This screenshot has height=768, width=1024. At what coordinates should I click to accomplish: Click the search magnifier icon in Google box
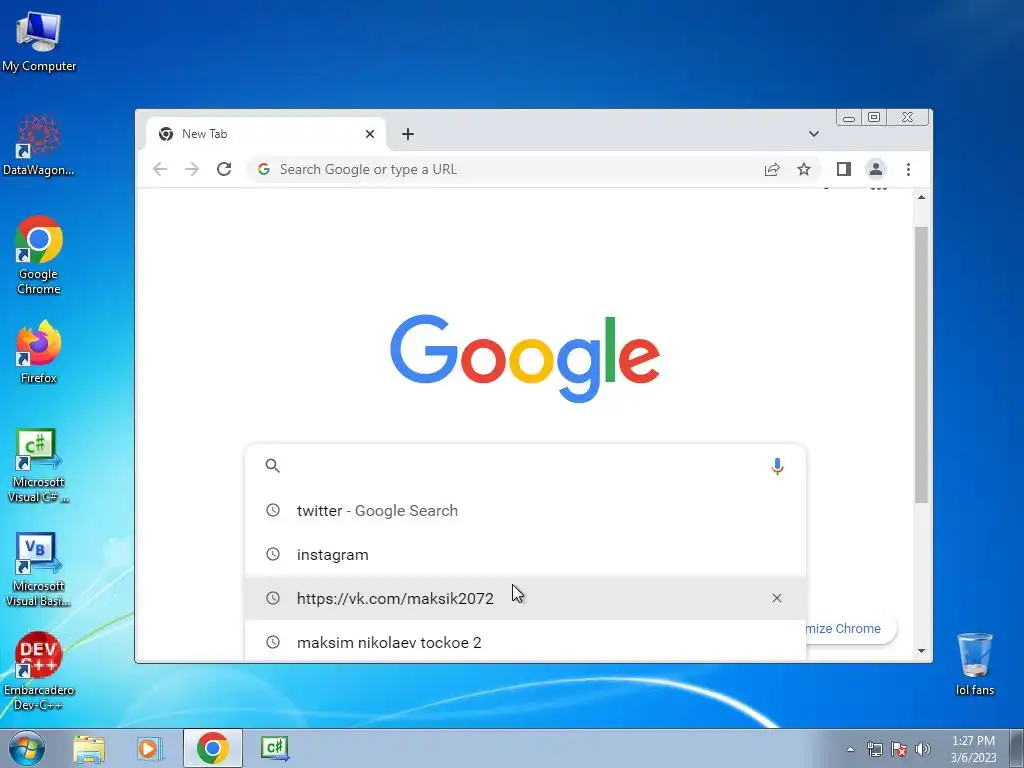273,466
